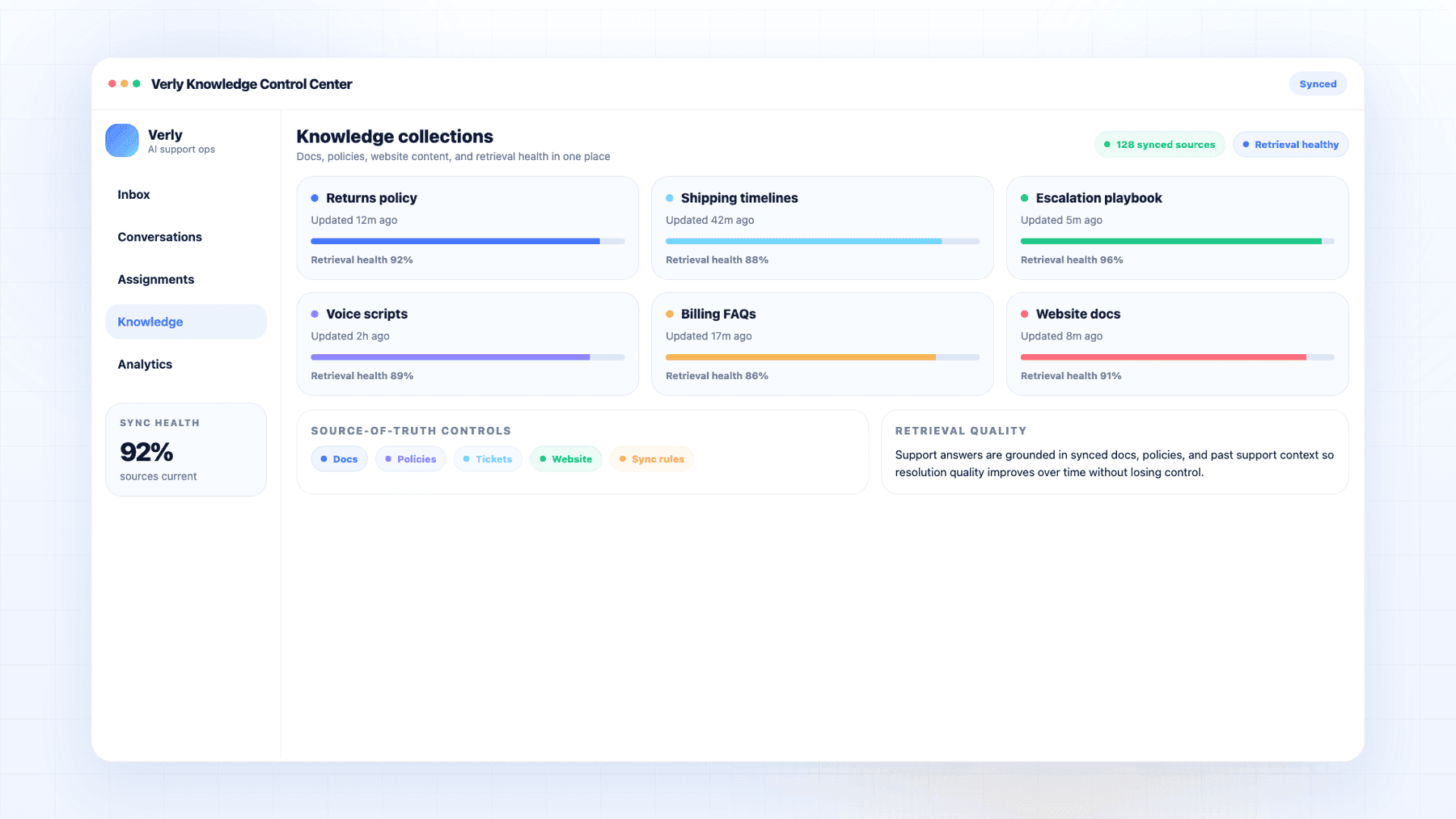Open the Sync rules control
This screenshot has width=1456, height=819.
click(x=652, y=458)
